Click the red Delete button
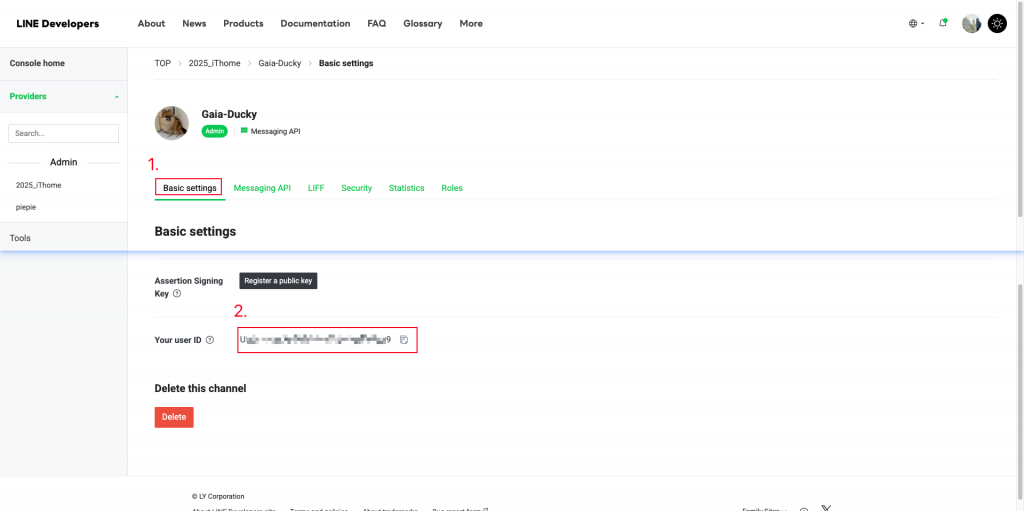Image resolution: width=1024 pixels, height=511 pixels. pyautogui.click(x=174, y=417)
